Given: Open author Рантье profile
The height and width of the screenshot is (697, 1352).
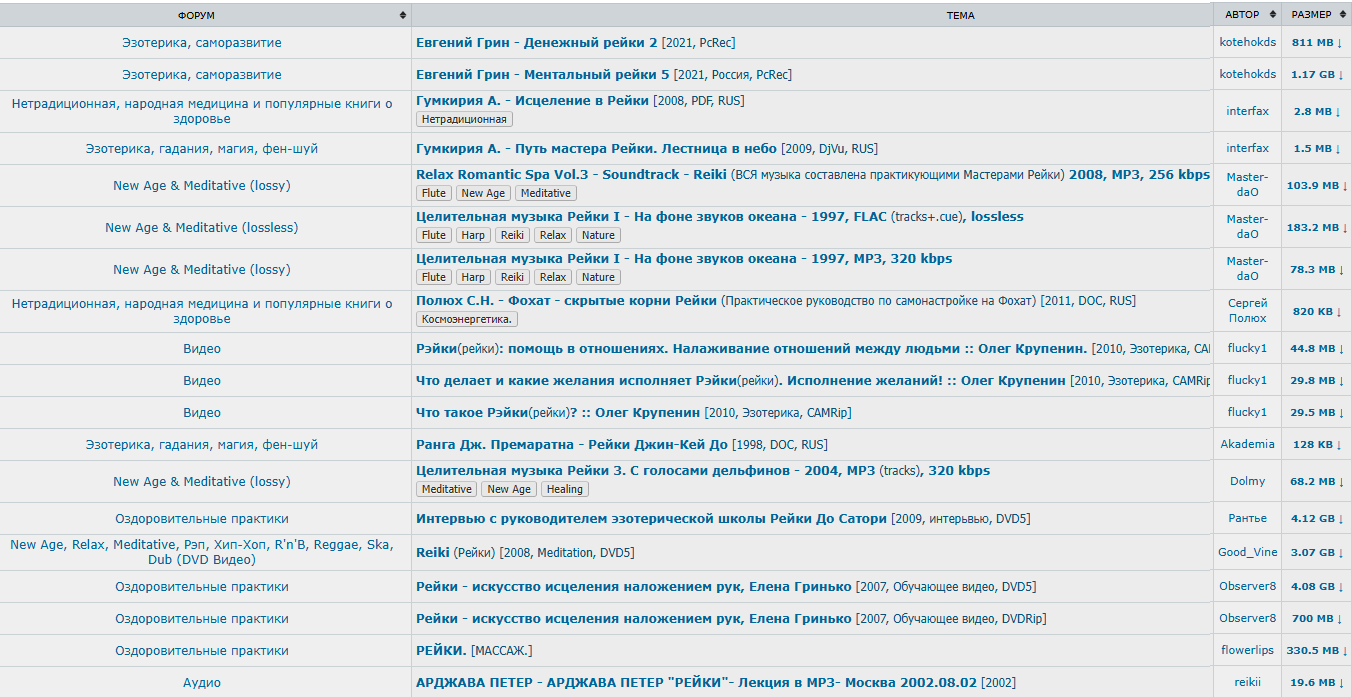Looking at the screenshot, I should [x=1247, y=519].
